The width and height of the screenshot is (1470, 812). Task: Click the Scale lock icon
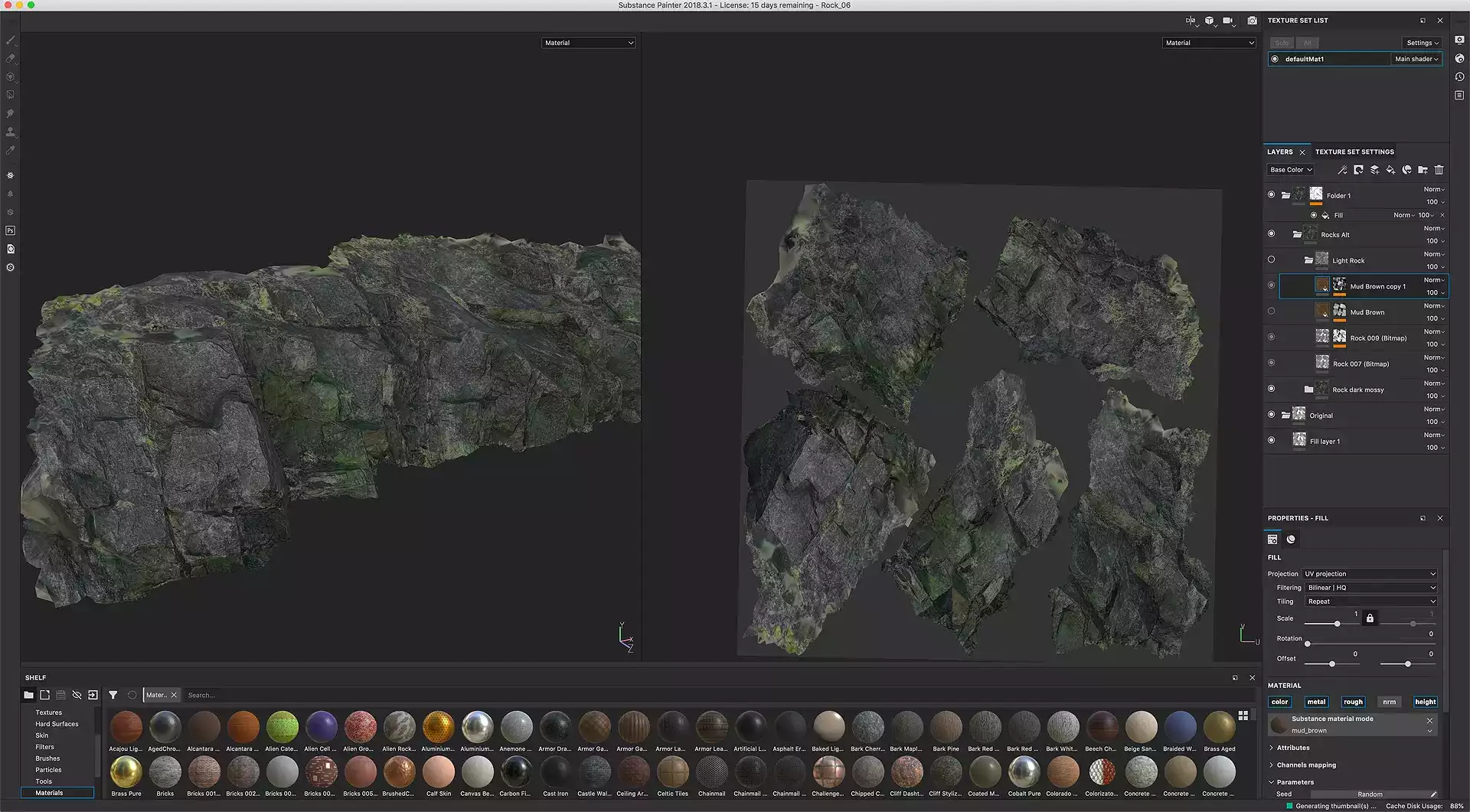tap(1370, 618)
